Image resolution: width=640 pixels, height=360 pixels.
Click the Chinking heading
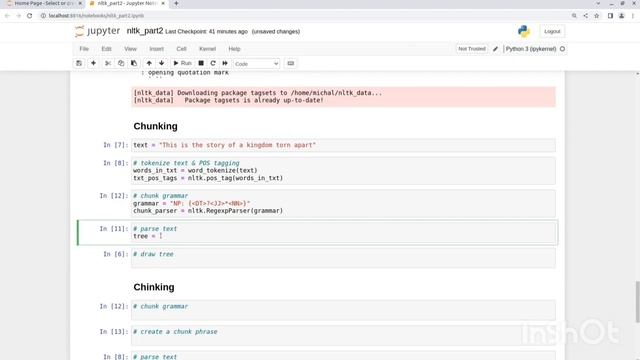point(154,287)
